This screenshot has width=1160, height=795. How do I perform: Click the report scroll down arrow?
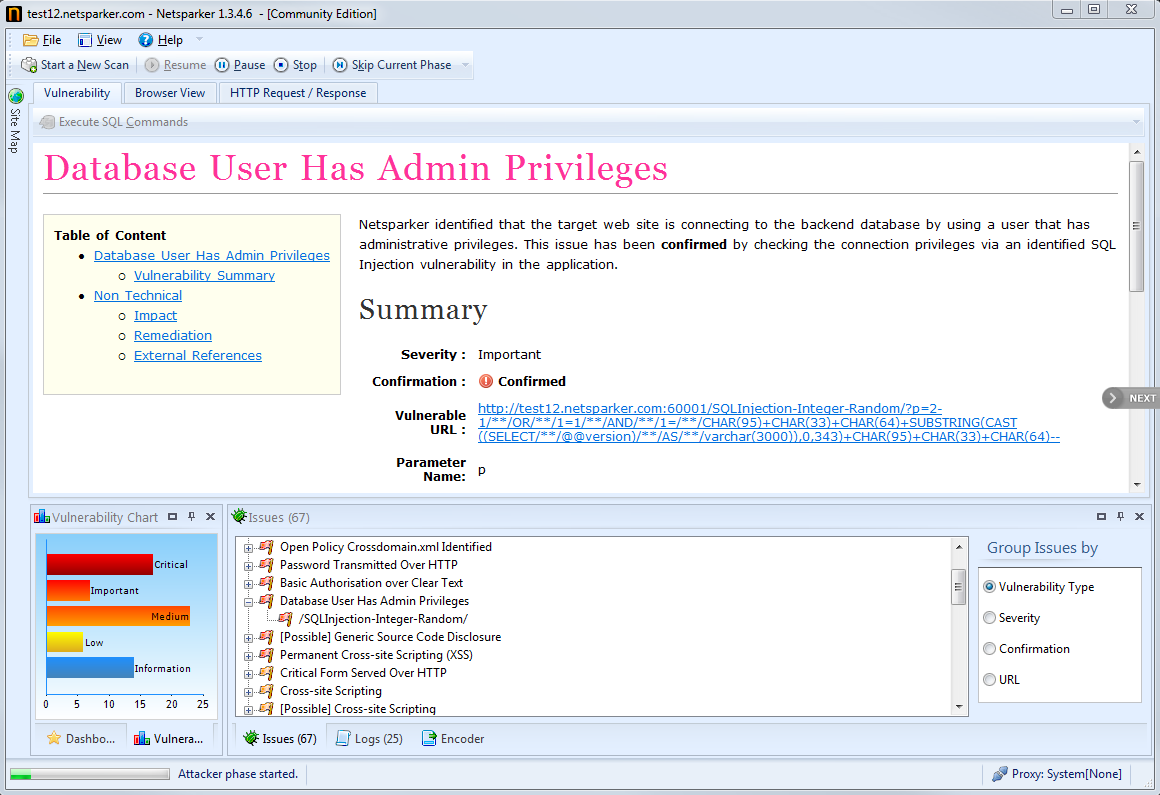(x=1136, y=485)
